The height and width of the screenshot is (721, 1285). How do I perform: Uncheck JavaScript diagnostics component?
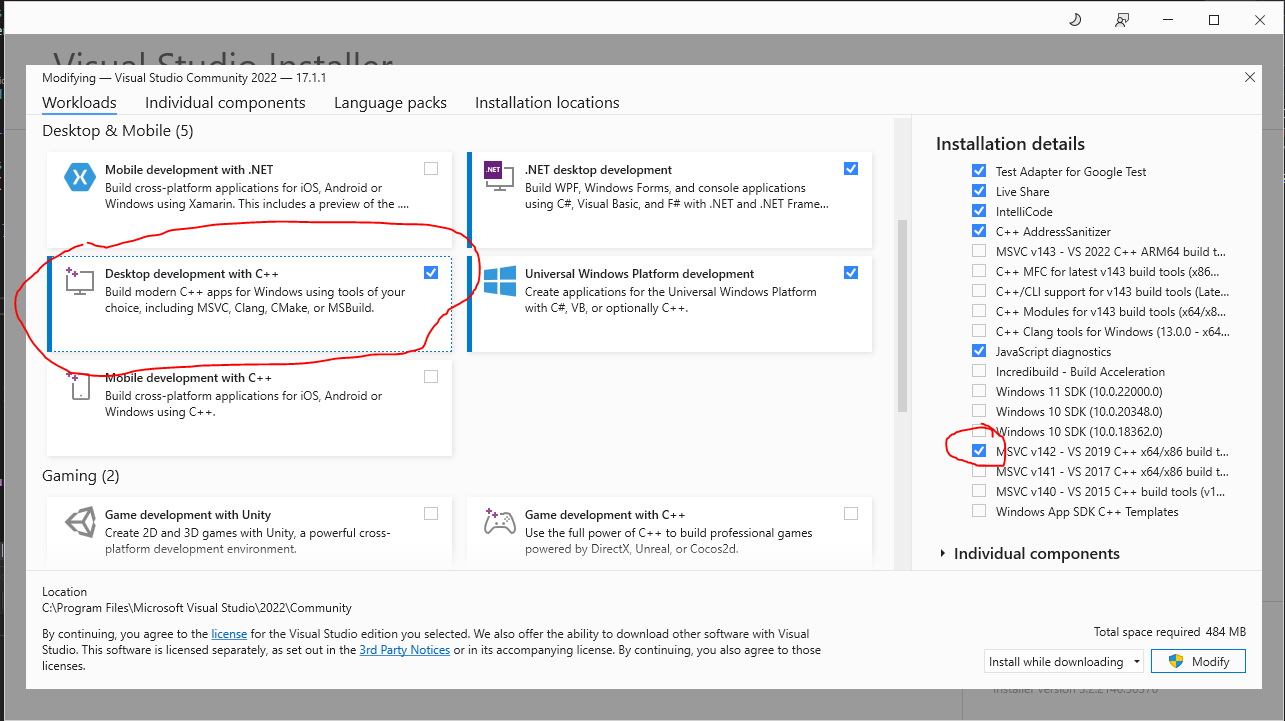point(979,352)
